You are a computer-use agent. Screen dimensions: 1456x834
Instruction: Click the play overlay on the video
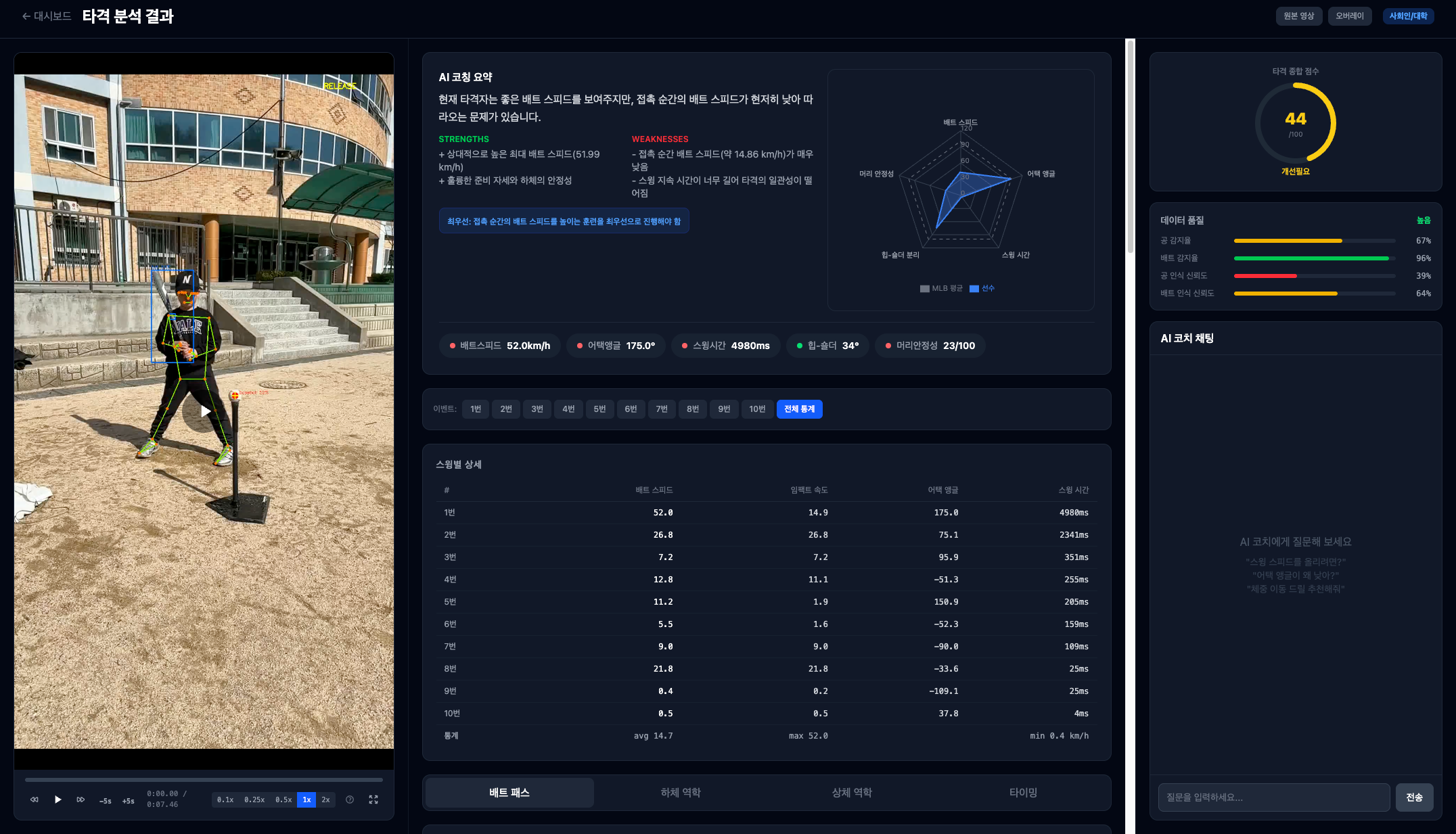pos(205,411)
